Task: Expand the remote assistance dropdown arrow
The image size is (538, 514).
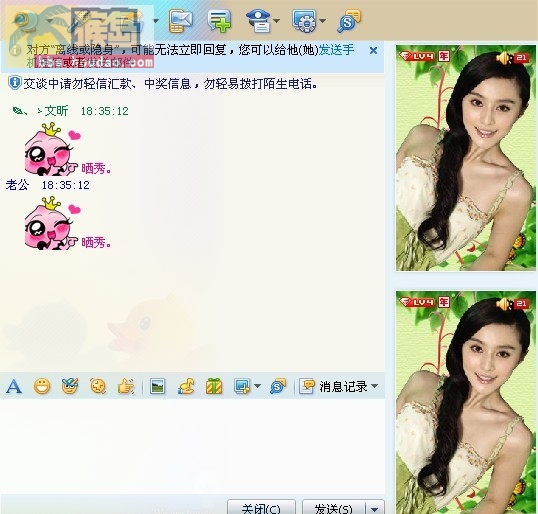Action: coord(277,21)
